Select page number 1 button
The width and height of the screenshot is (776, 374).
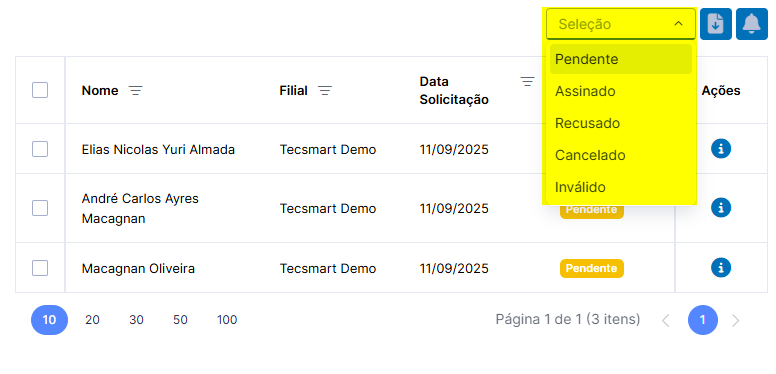tap(703, 320)
